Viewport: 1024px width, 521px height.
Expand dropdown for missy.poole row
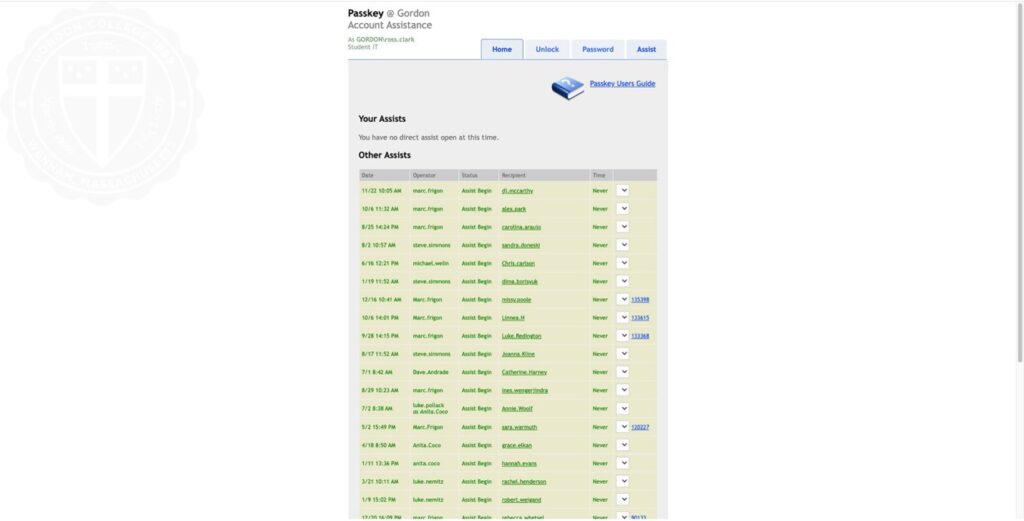coord(623,299)
